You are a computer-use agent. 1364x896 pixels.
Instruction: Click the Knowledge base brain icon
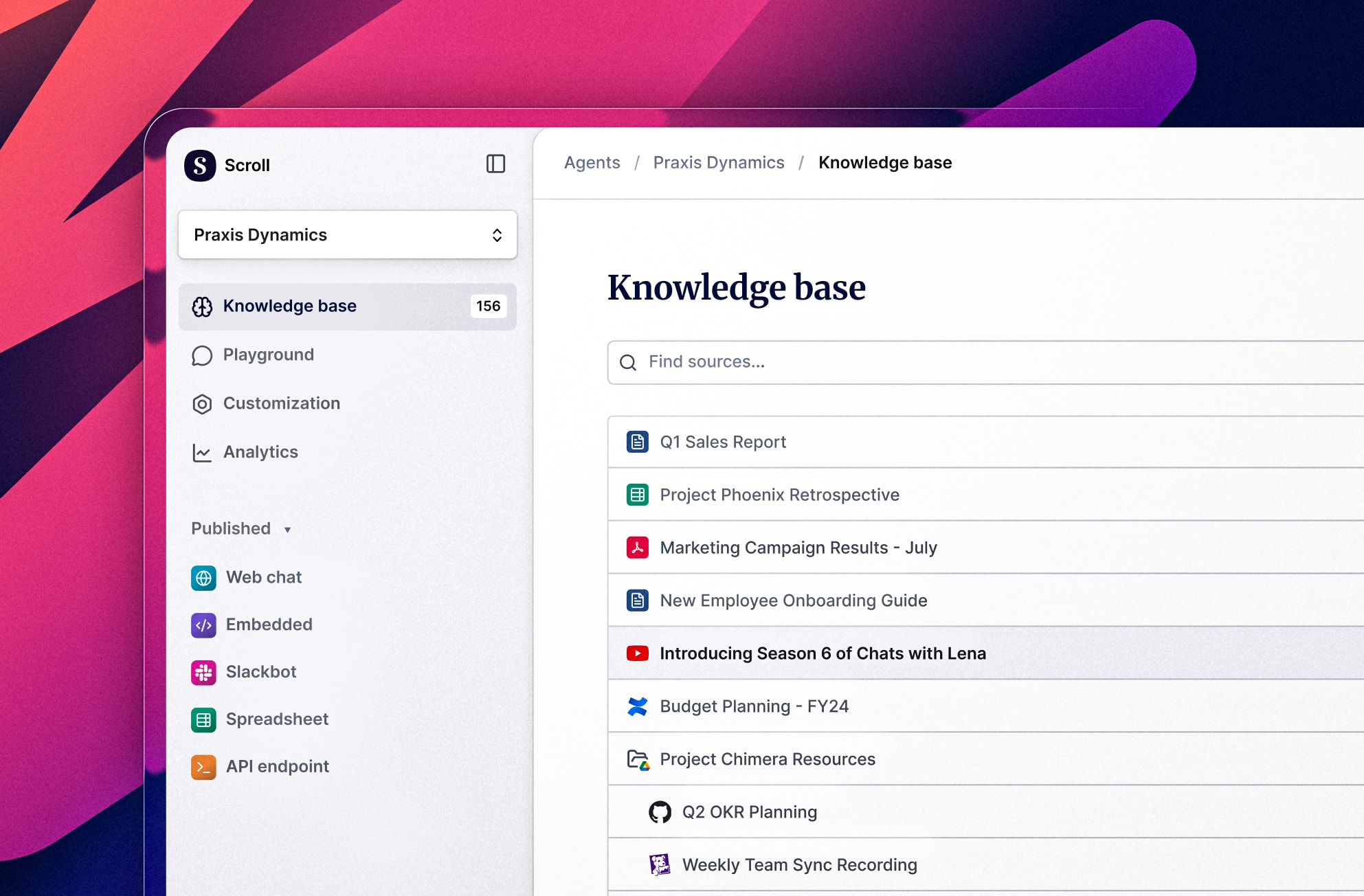pyautogui.click(x=202, y=306)
